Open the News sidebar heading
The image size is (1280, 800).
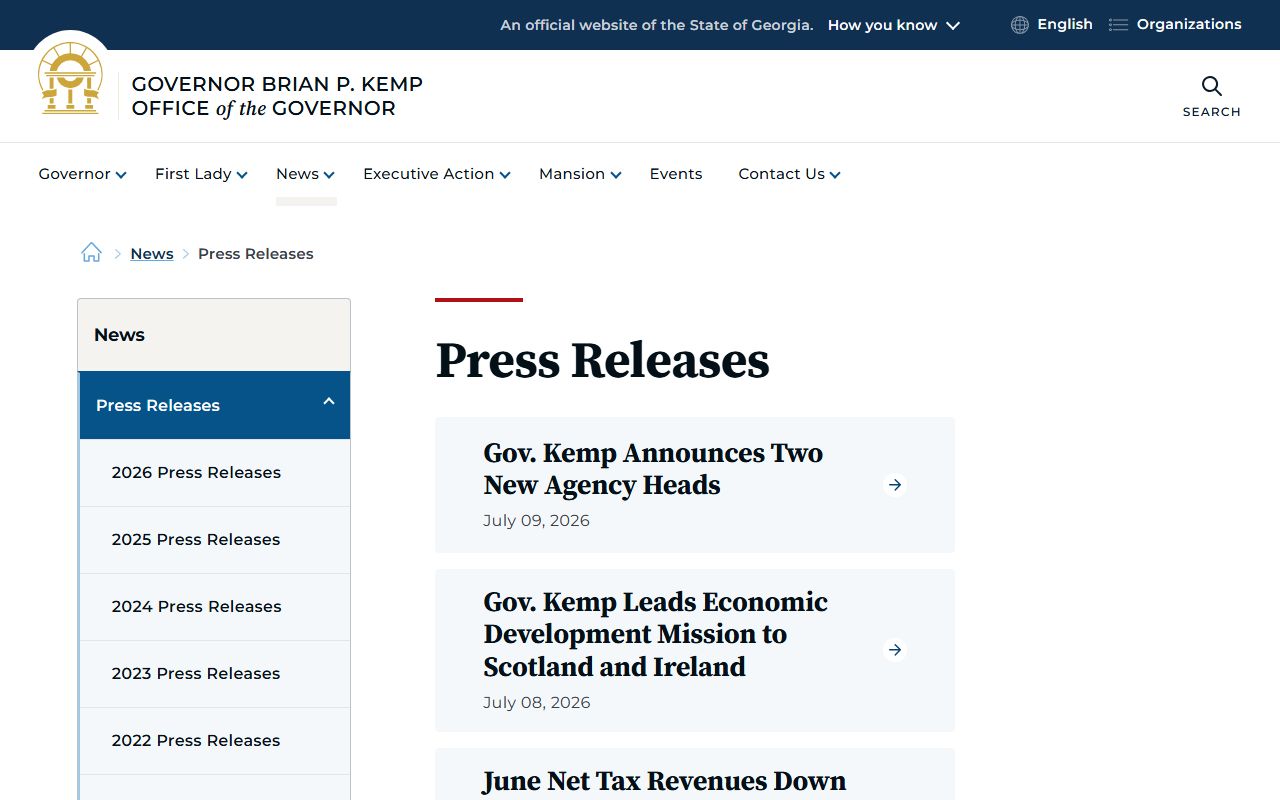click(214, 335)
